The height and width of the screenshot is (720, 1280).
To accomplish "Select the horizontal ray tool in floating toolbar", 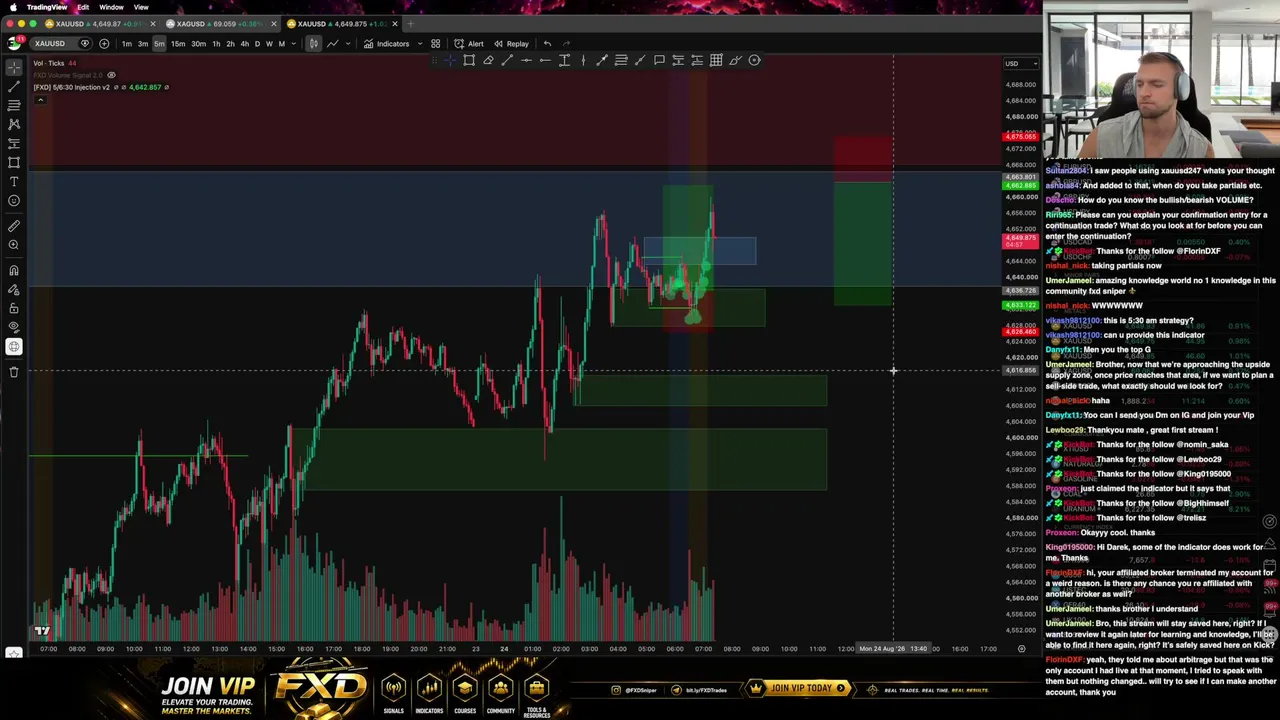I will coord(545,61).
